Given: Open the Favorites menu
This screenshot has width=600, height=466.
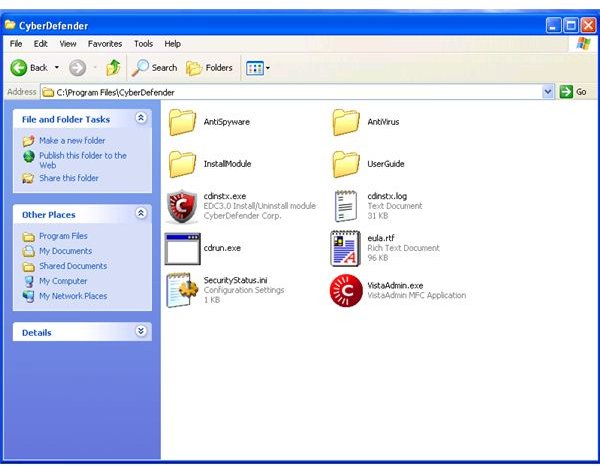Looking at the screenshot, I should [x=105, y=44].
